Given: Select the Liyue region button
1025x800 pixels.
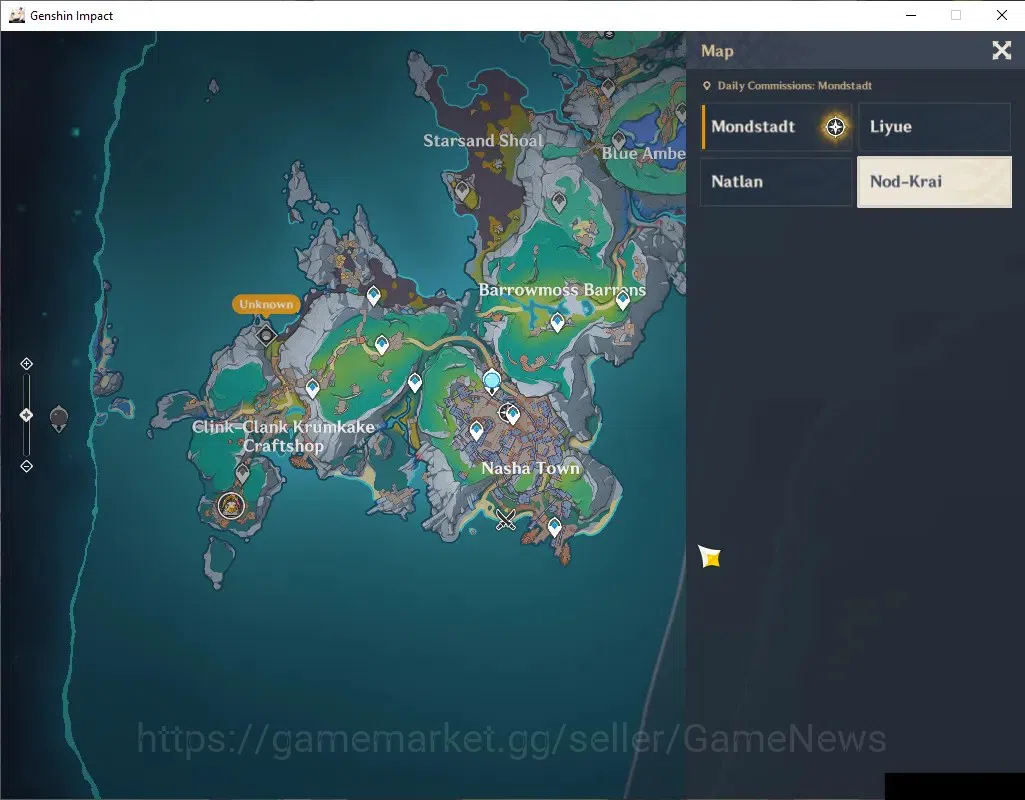Looking at the screenshot, I should click(934, 127).
